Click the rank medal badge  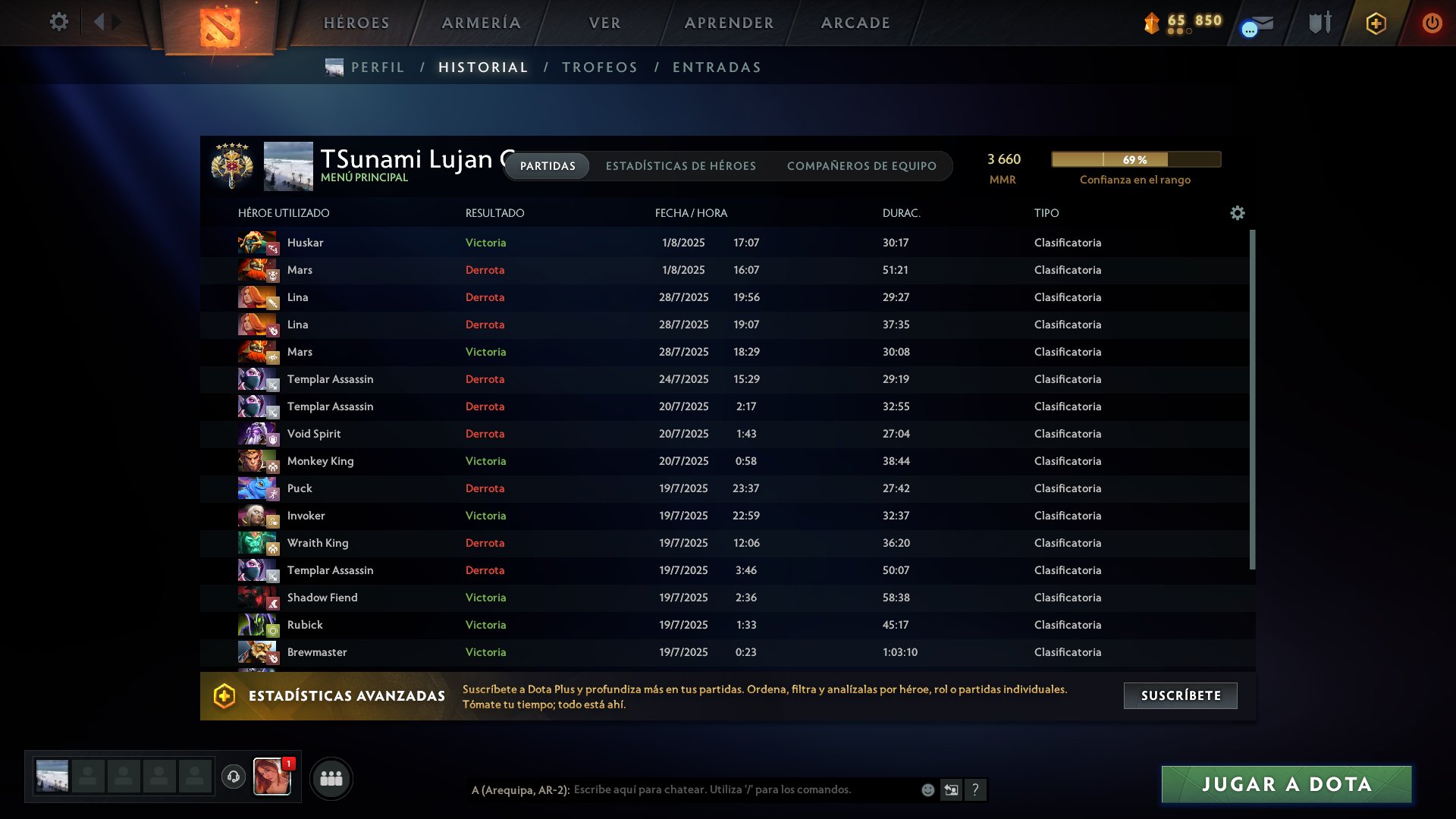tap(232, 166)
